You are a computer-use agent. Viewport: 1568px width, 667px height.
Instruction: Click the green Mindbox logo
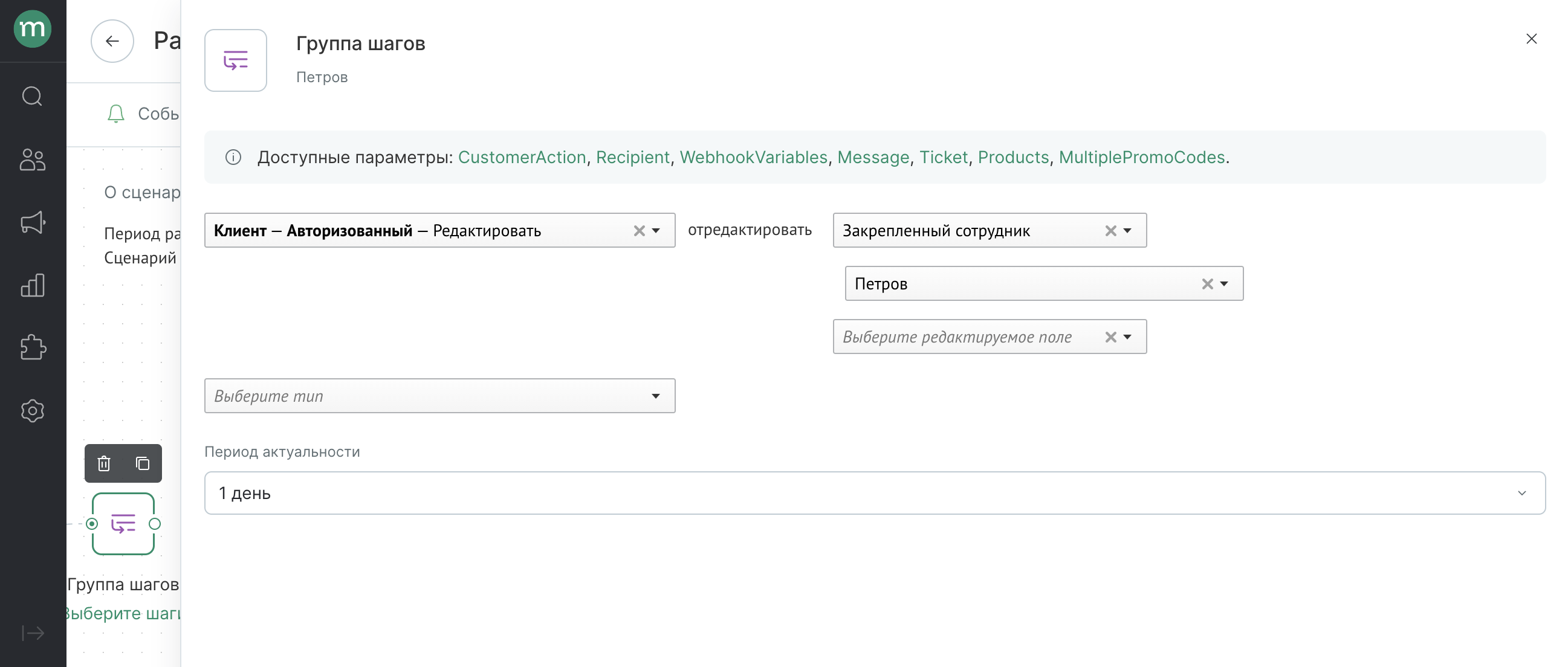tap(32, 28)
